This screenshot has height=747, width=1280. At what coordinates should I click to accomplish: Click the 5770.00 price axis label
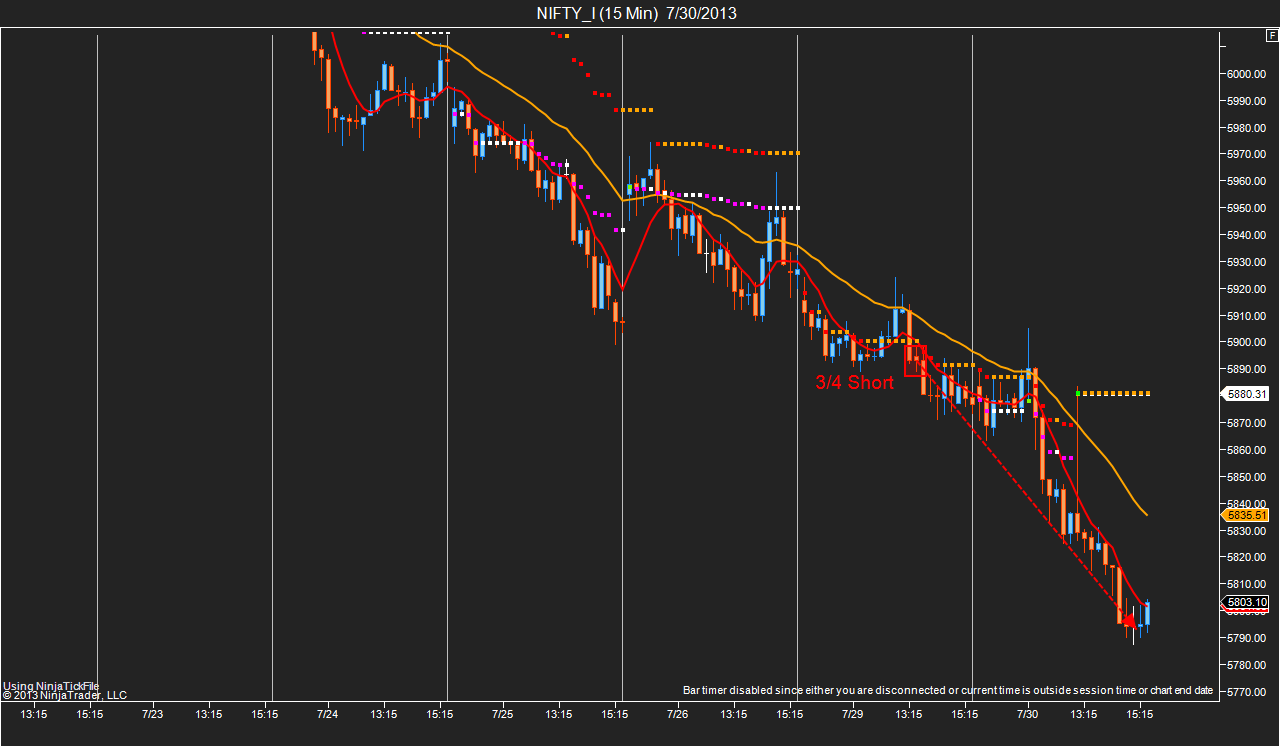[1247, 692]
